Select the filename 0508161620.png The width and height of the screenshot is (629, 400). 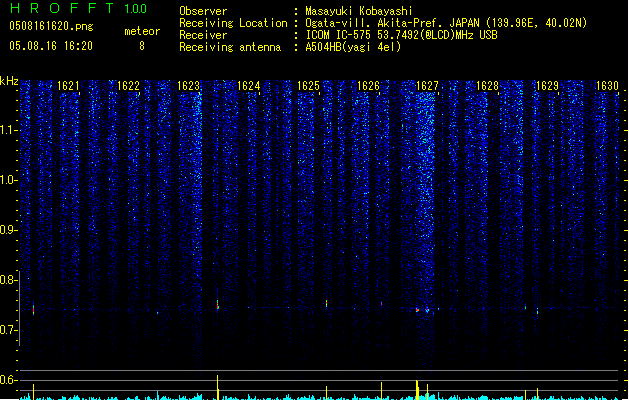click(51, 26)
